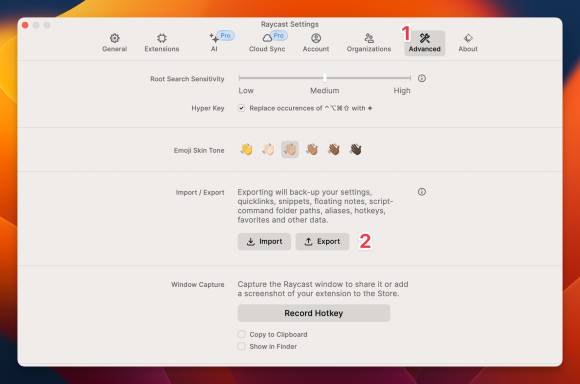
Task: Select the Advanced tools tab
Action: (x=425, y=43)
